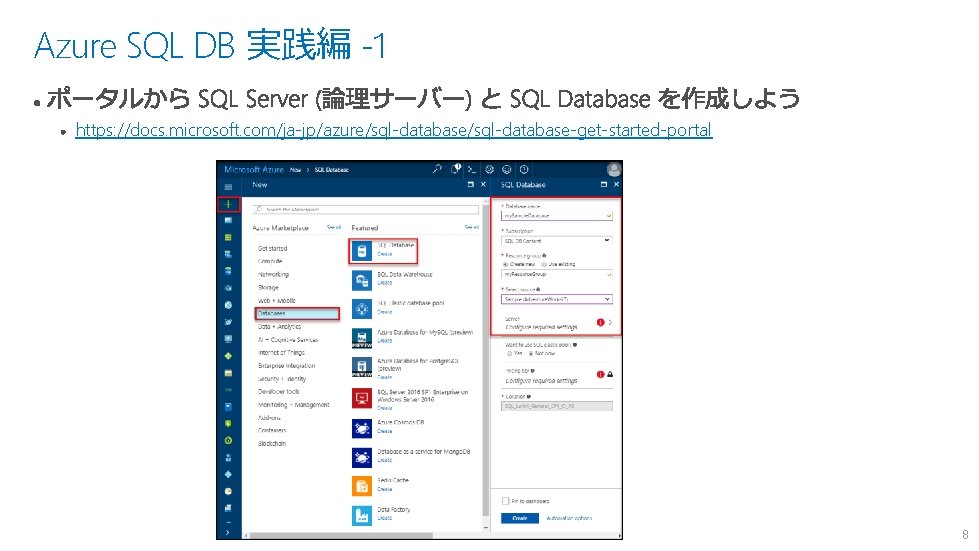The image size is (979, 551).
Task: Click the Redis Cache orange icon
Action: 362,486
